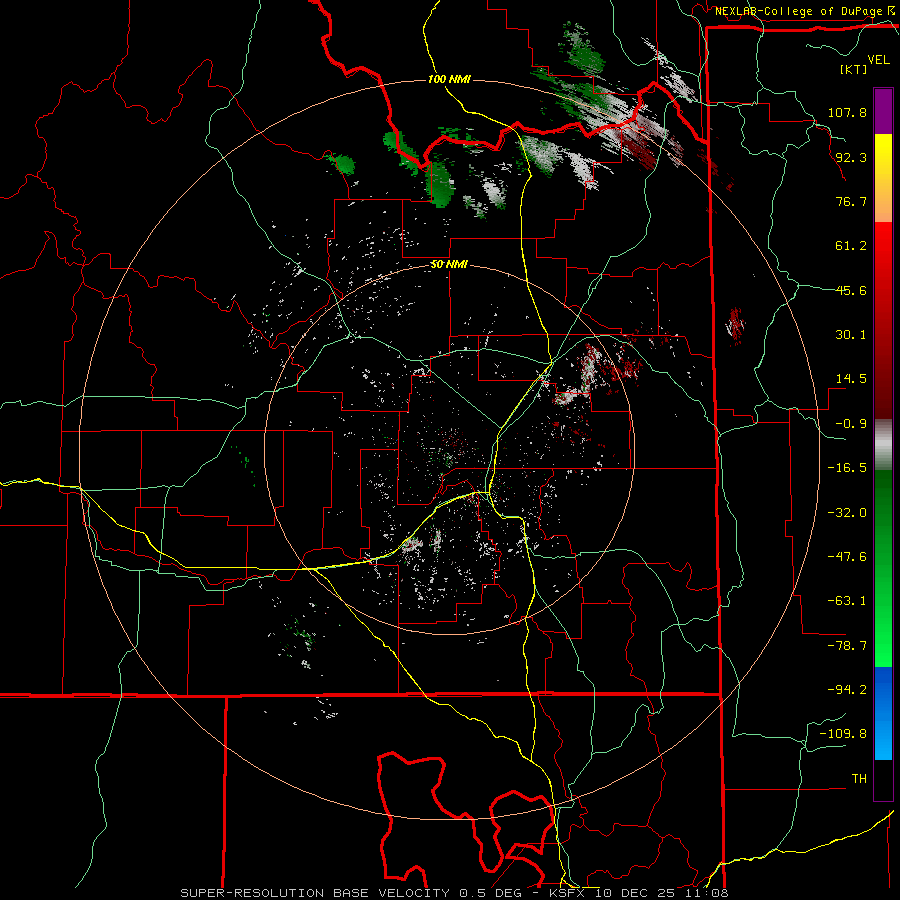Select the 107.8 scale value
900x900 pixels.
pos(847,112)
